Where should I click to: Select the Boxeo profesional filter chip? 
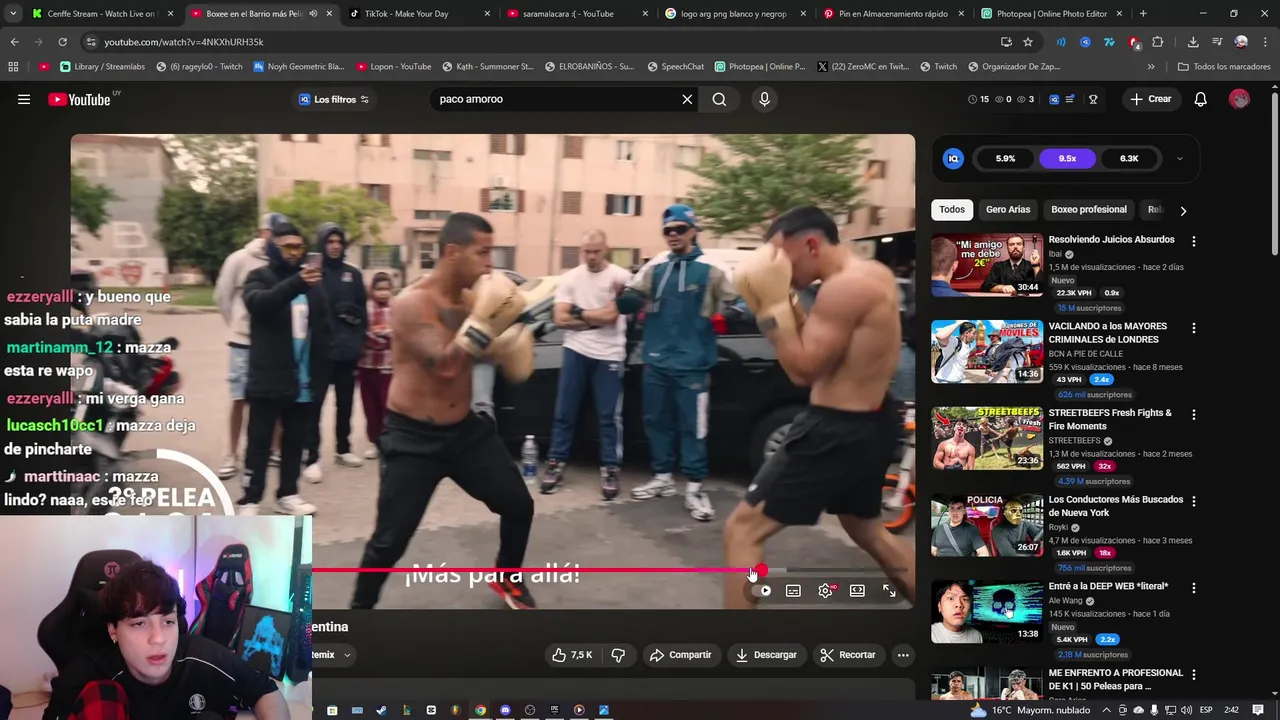tap(1089, 210)
